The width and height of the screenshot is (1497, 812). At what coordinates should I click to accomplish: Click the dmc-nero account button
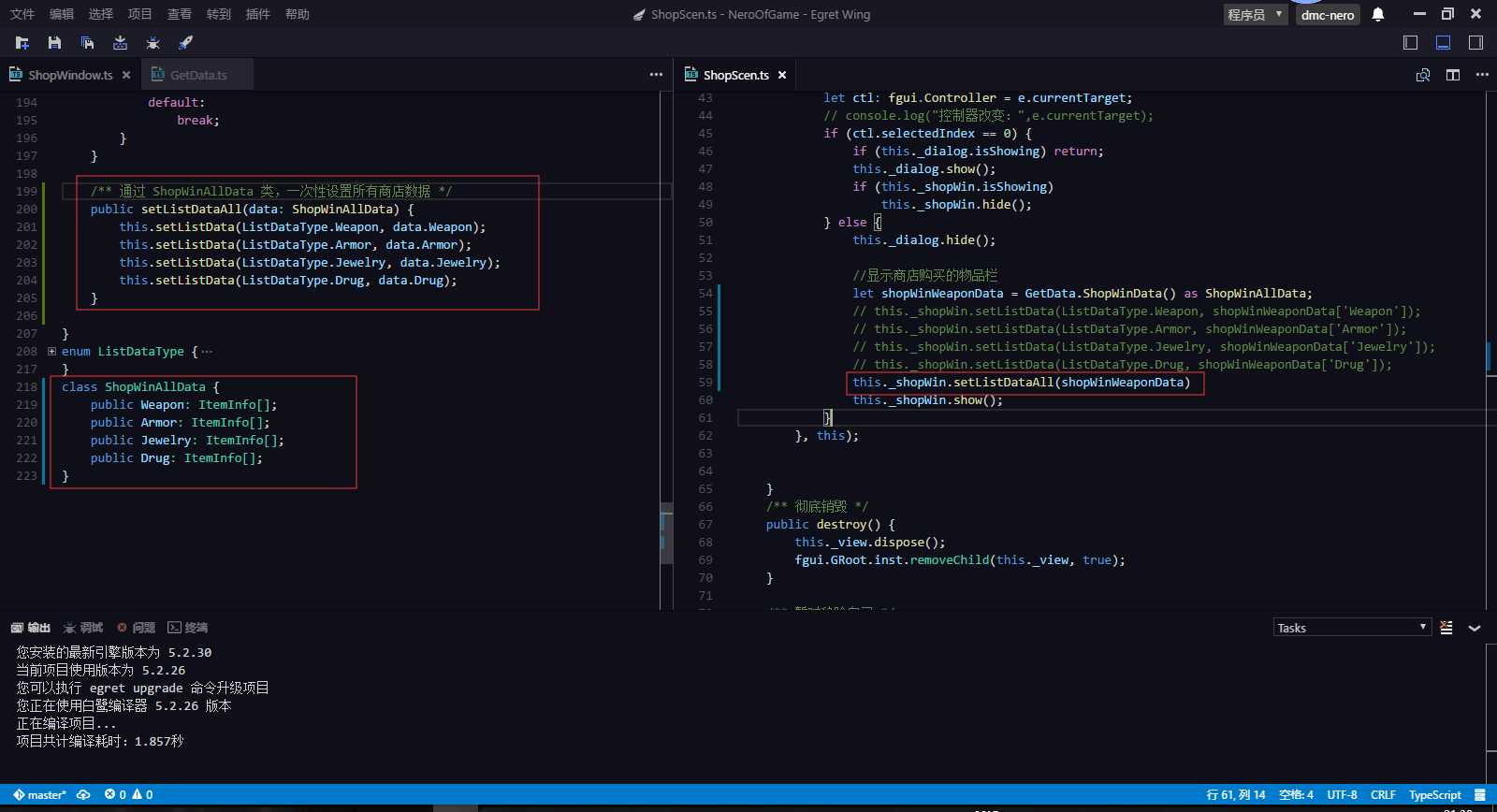point(1328,14)
